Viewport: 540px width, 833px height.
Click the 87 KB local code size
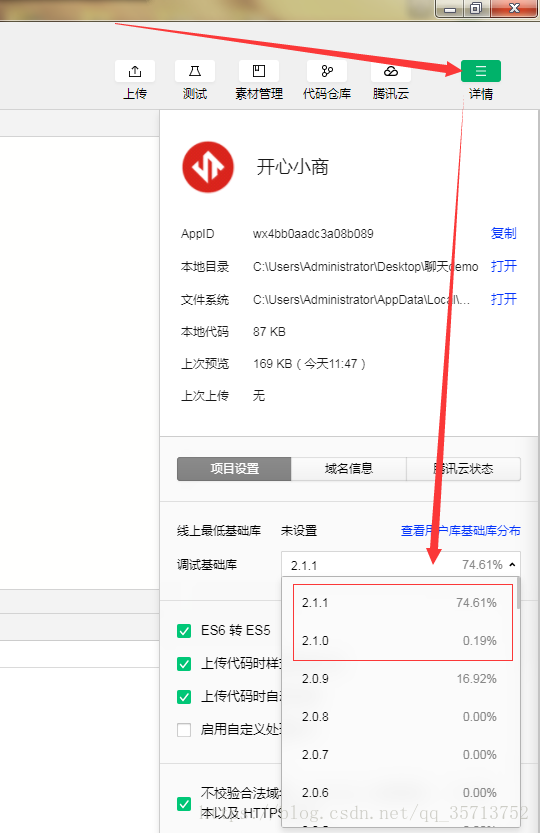pyautogui.click(x=269, y=332)
